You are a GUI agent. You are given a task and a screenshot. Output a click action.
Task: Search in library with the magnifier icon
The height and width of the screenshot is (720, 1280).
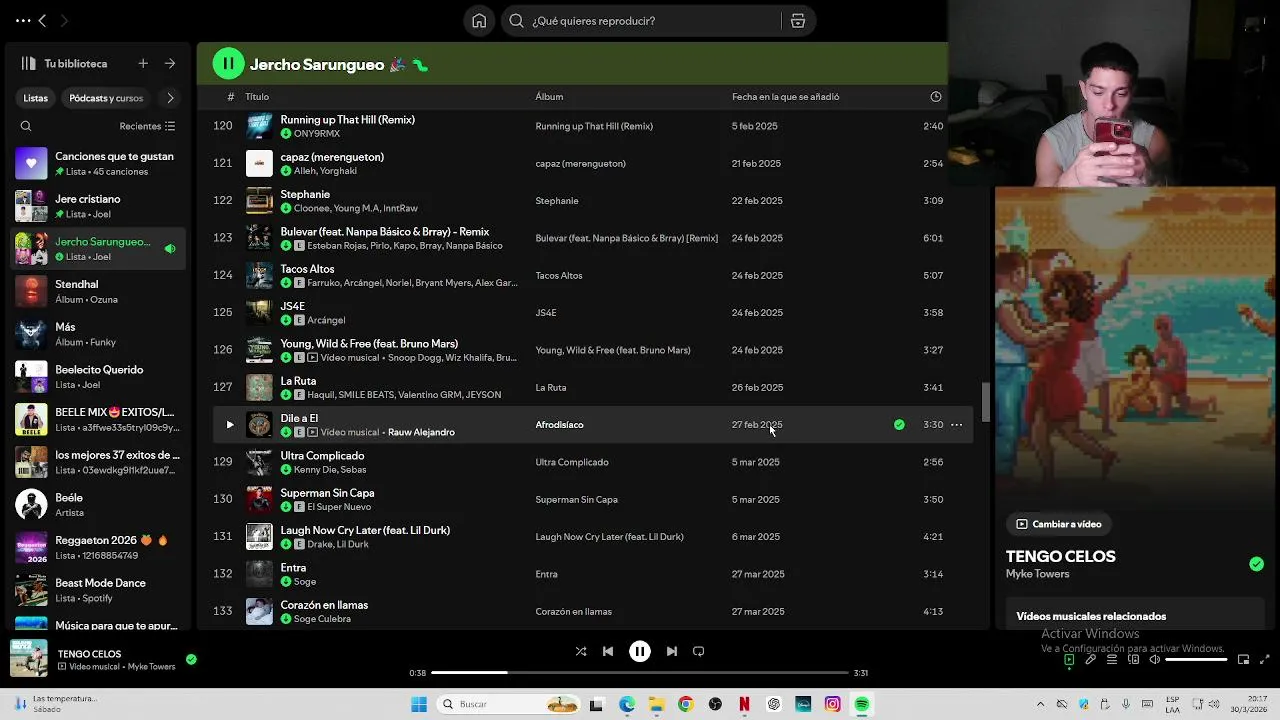26,126
